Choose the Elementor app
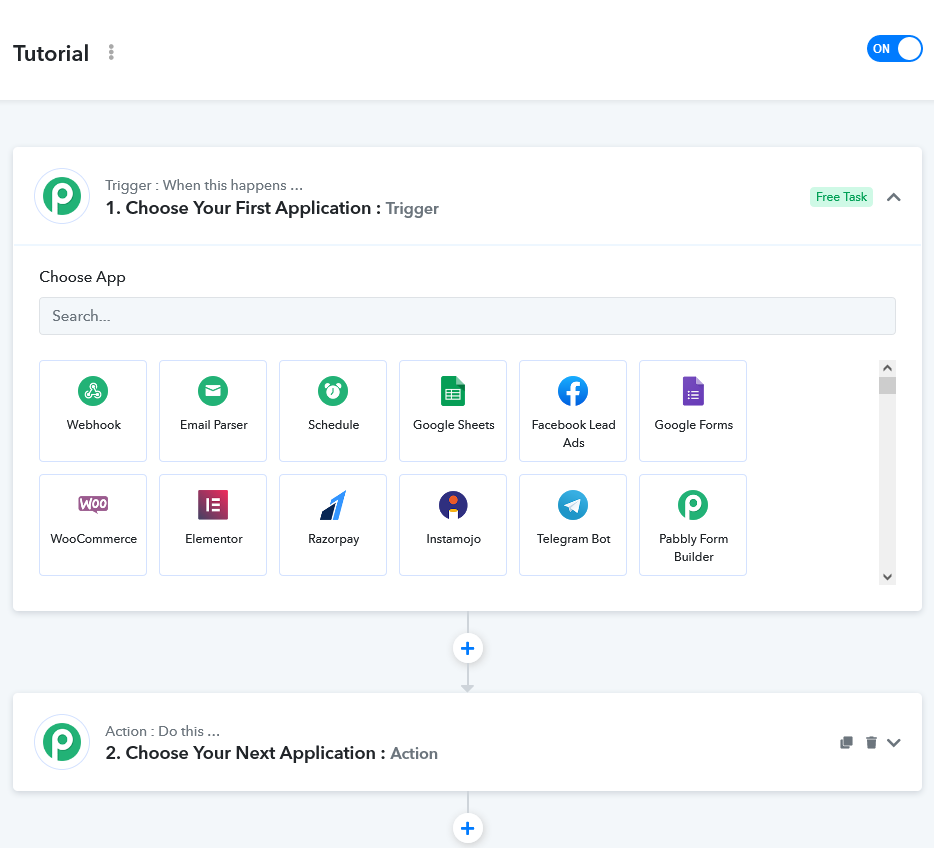 click(213, 525)
